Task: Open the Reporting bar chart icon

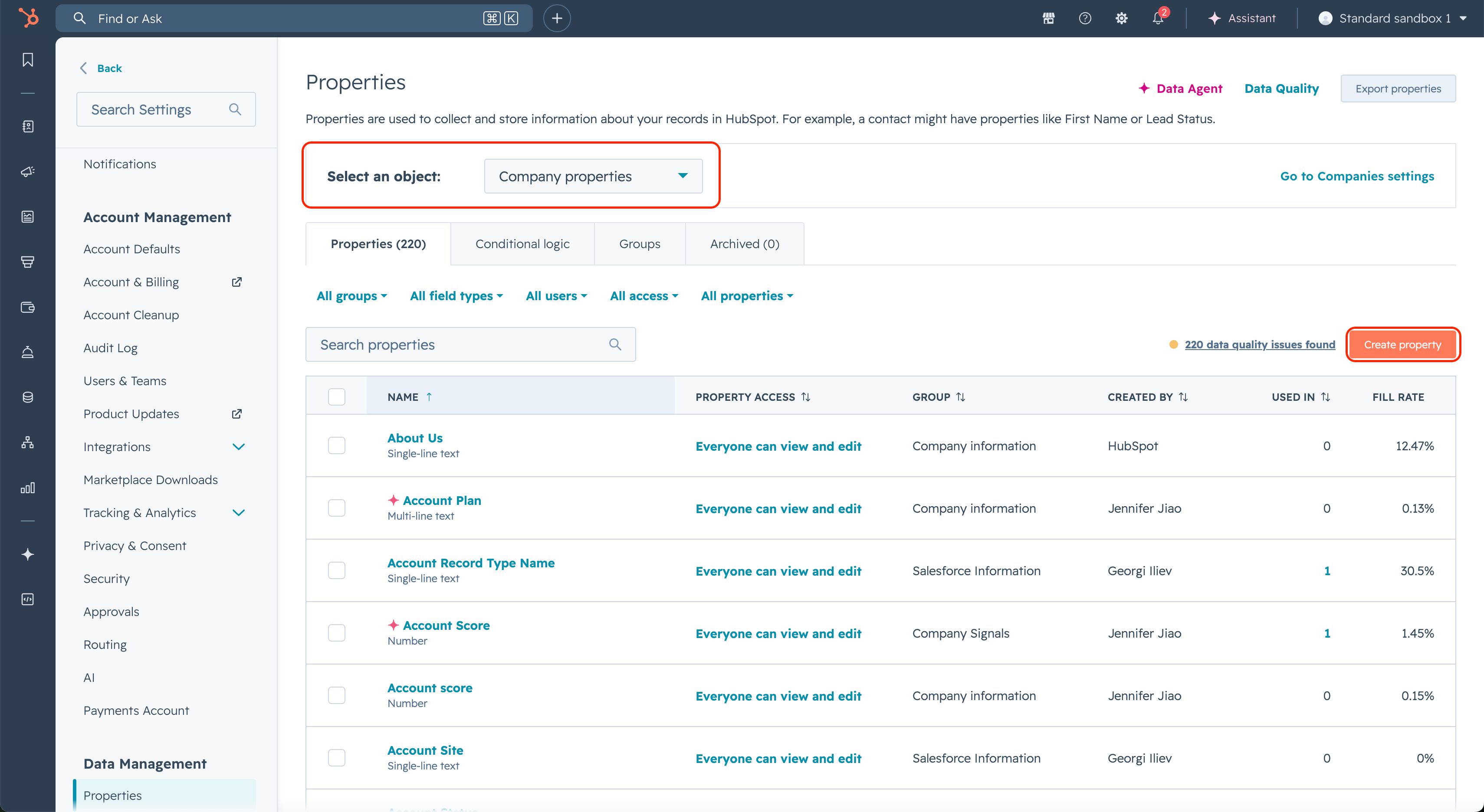Action: coord(28,488)
